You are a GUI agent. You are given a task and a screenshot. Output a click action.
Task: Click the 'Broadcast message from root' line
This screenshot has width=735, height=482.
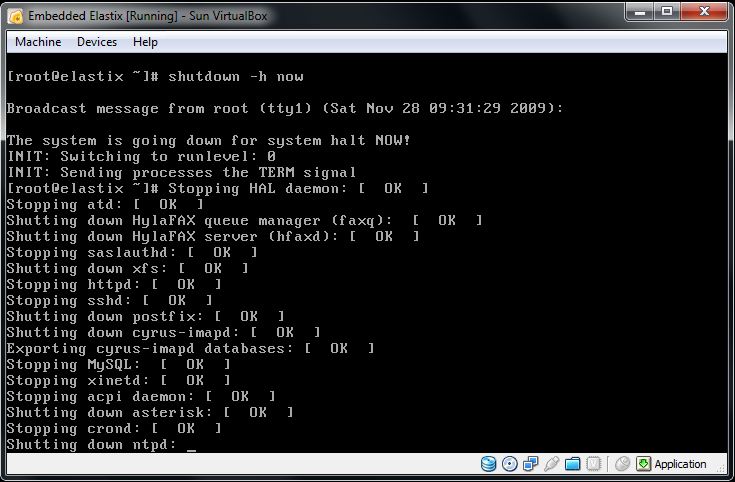point(285,108)
